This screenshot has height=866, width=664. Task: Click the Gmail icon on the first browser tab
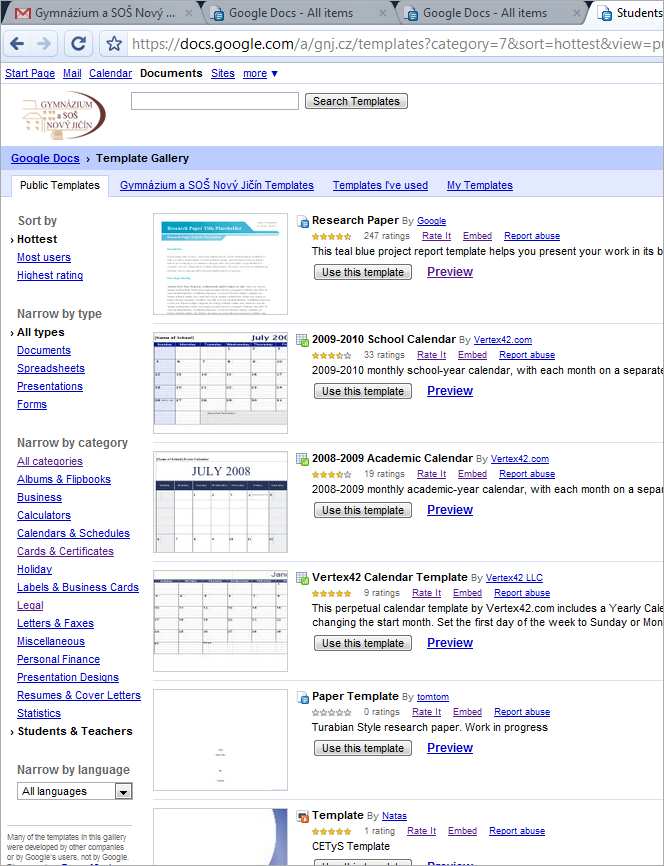coord(23,13)
